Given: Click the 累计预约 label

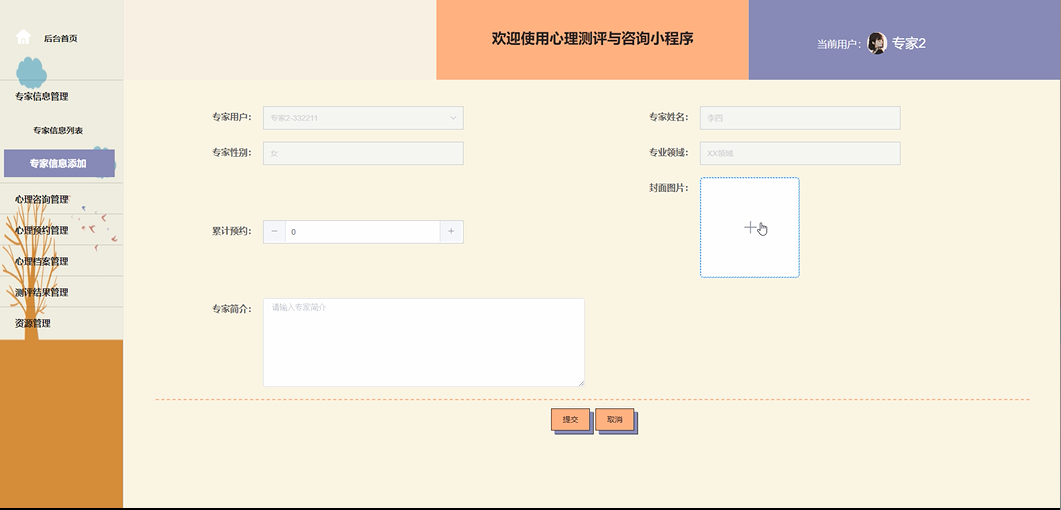Looking at the screenshot, I should click(x=231, y=231).
